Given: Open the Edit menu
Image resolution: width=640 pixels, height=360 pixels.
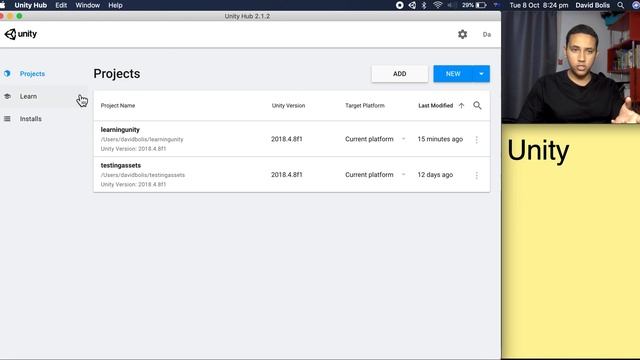Looking at the screenshot, I should (x=61, y=5).
